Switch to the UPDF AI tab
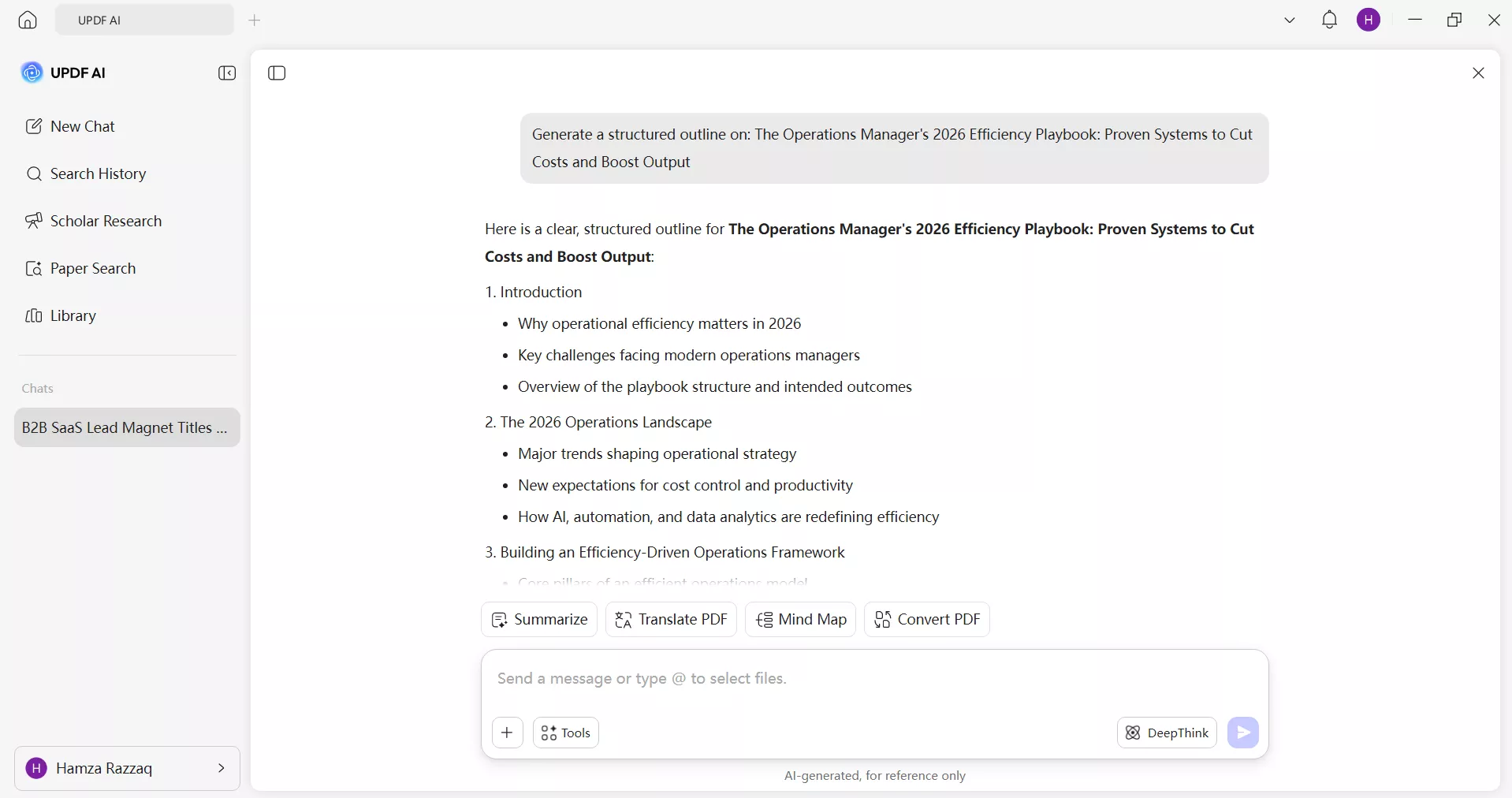 pos(143,20)
